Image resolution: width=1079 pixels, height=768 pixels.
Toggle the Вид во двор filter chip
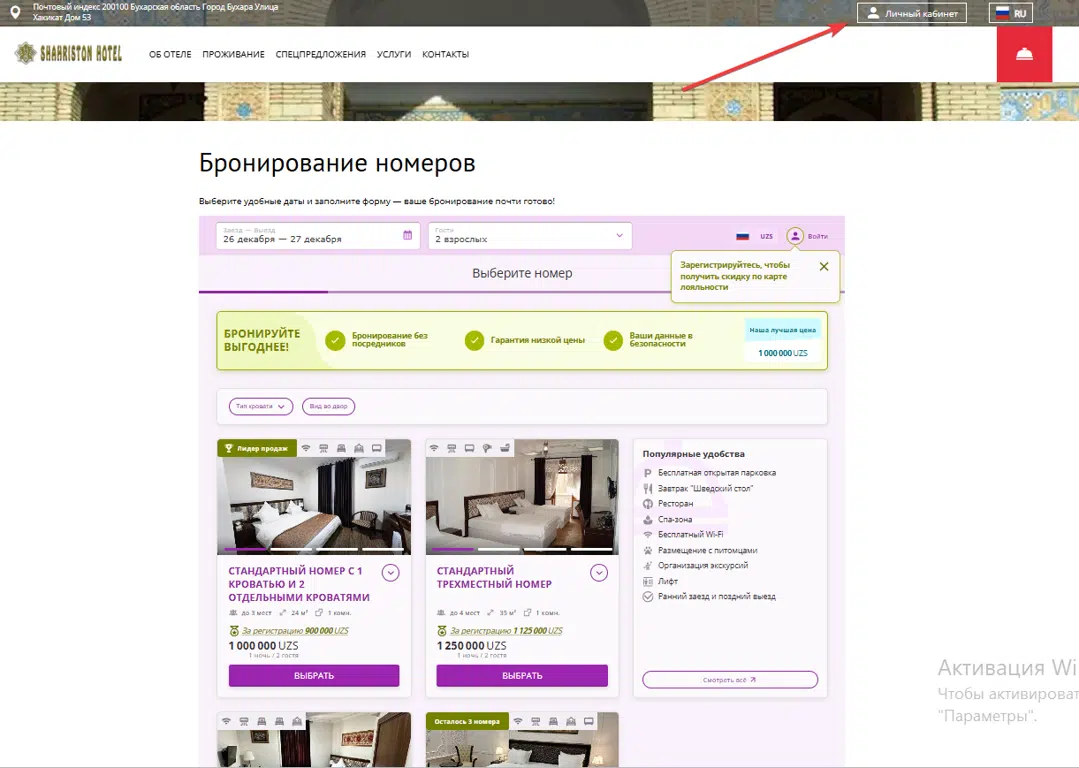pos(328,406)
